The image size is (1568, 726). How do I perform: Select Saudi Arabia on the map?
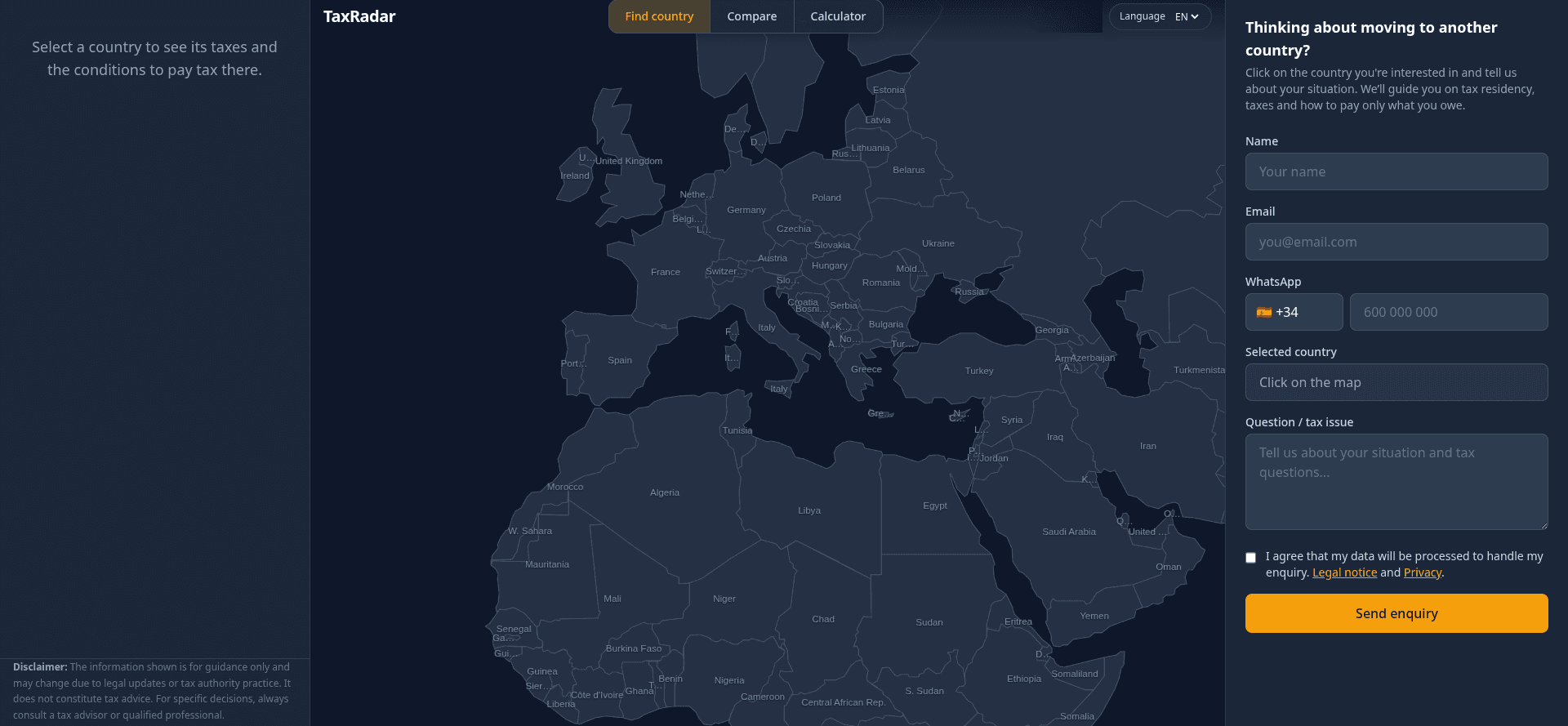(1069, 532)
